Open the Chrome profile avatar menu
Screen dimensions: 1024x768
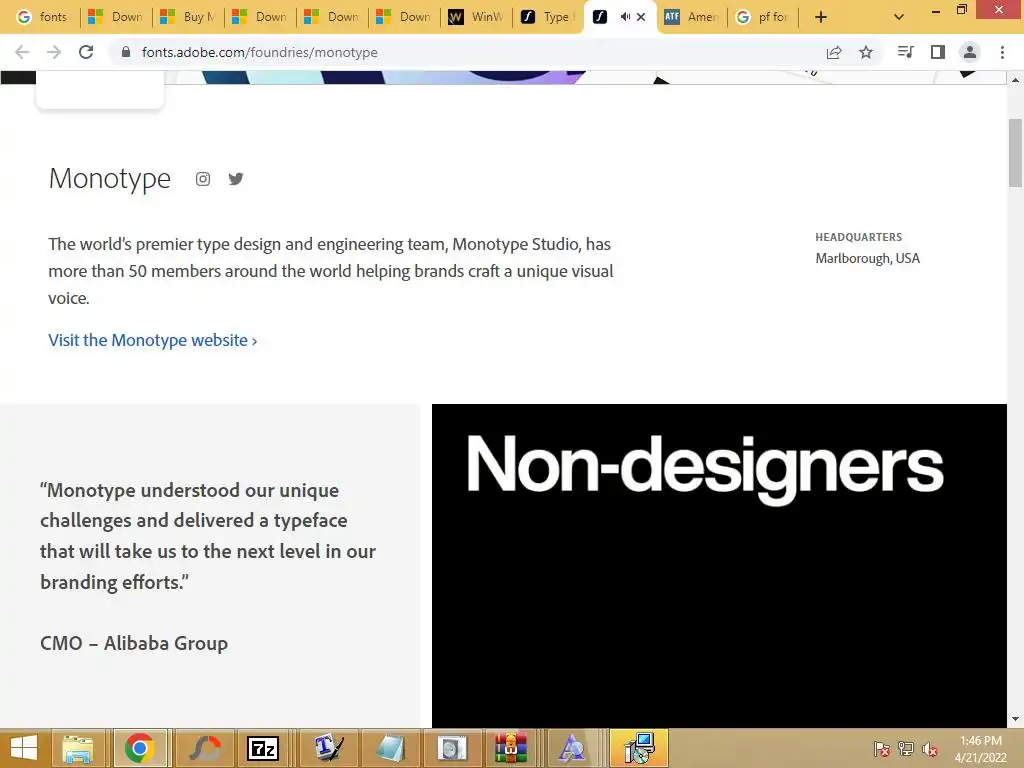pyautogui.click(x=970, y=52)
